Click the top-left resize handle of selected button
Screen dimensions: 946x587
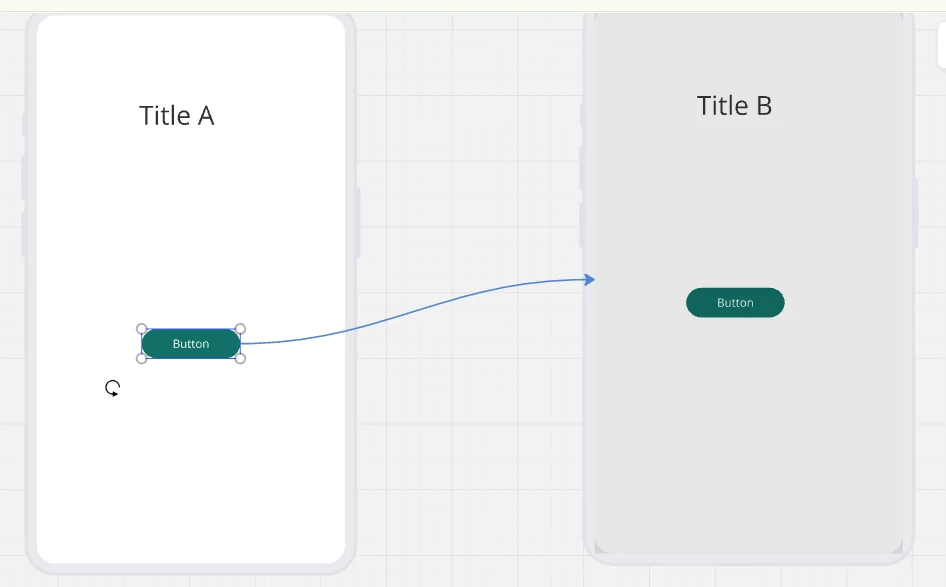click(142, 329)
